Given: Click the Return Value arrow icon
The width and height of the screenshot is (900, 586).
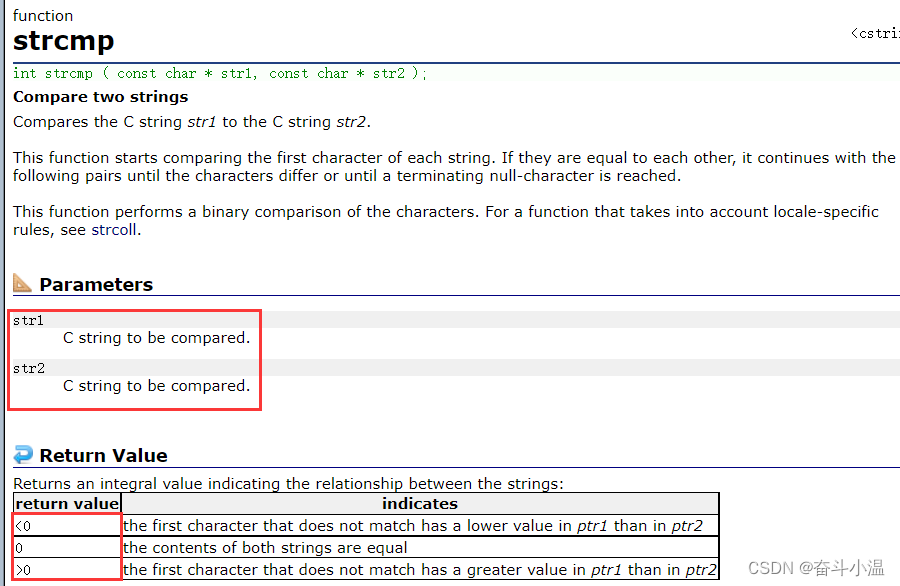Looking at the screenshot, I should click(23, 454).
